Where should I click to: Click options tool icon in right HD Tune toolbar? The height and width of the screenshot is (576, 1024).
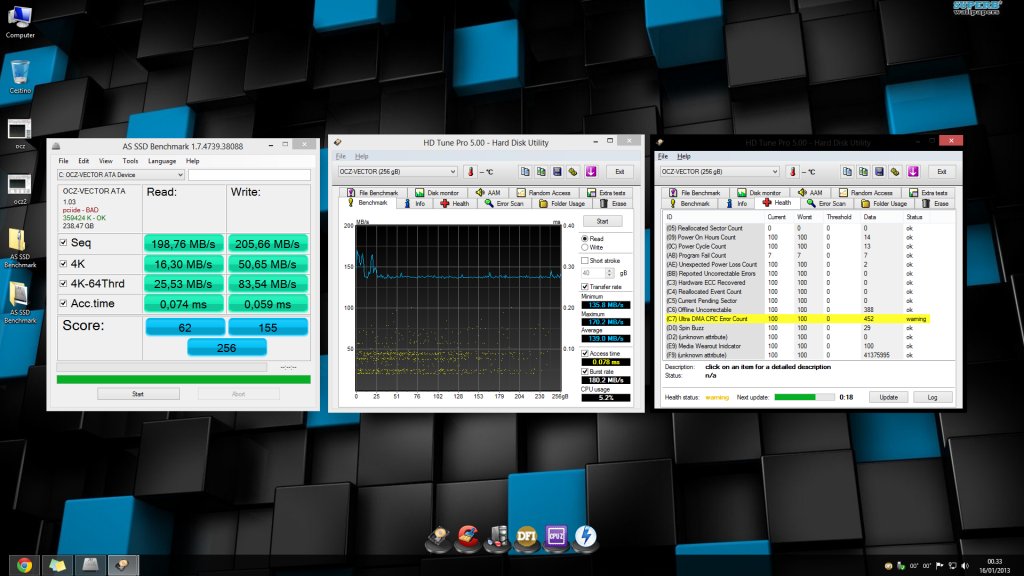[895, 172]
